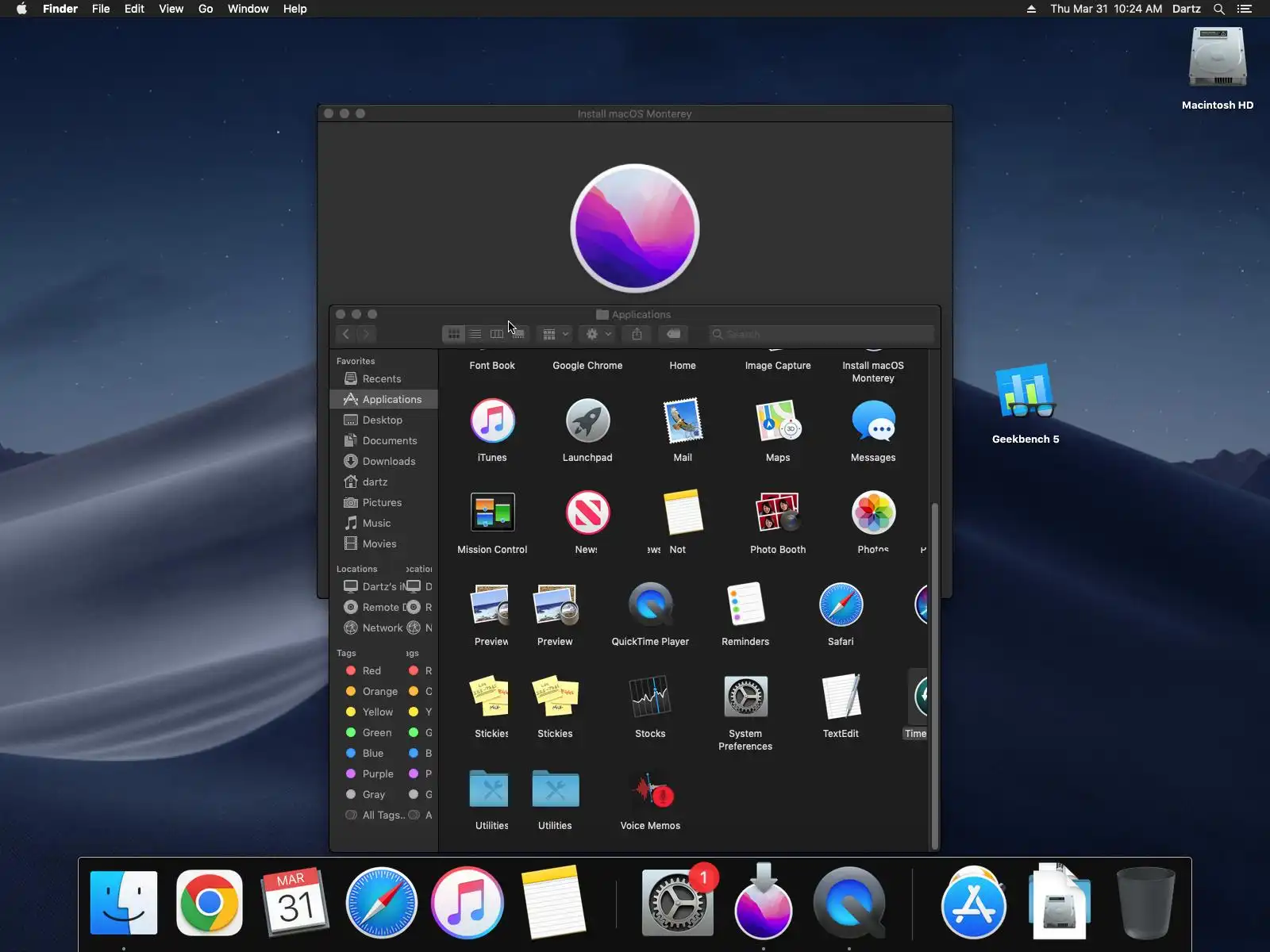
Task: Open Launchpad in the Applications window
Action: (x=587, y=421)
